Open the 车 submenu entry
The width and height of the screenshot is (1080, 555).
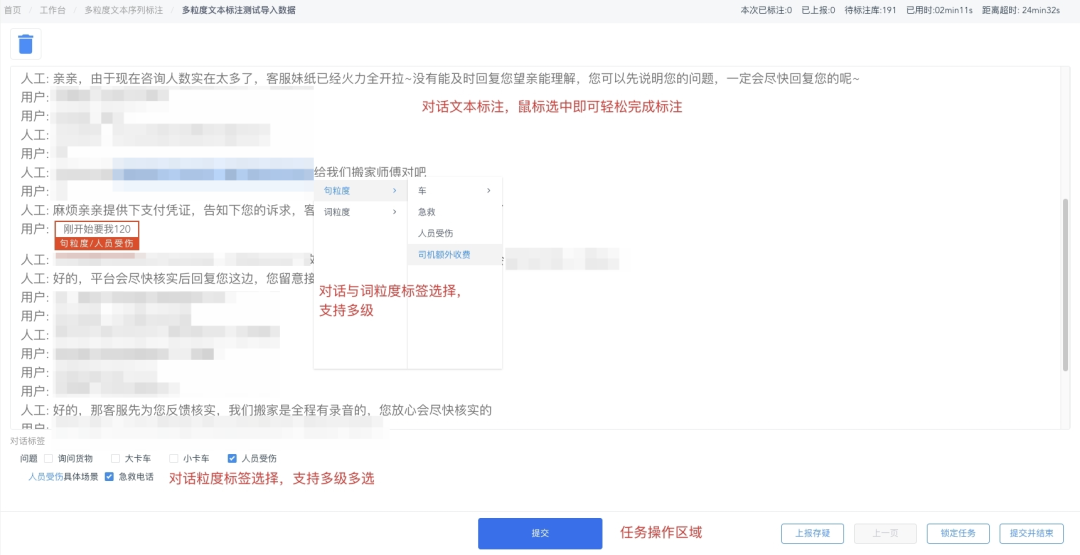pyautogui.click(x=455, y=190)
